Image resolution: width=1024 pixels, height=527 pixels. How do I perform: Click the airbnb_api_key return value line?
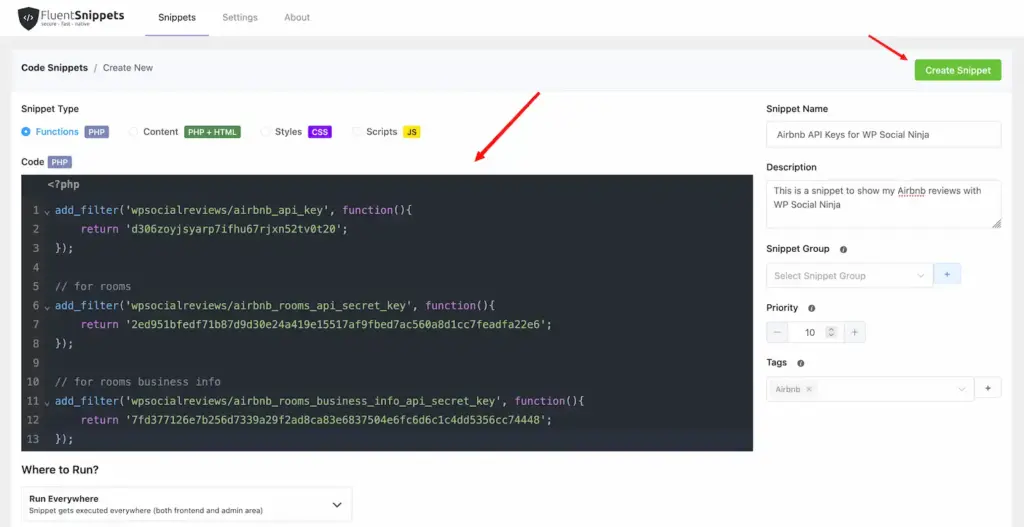[212, 229]
